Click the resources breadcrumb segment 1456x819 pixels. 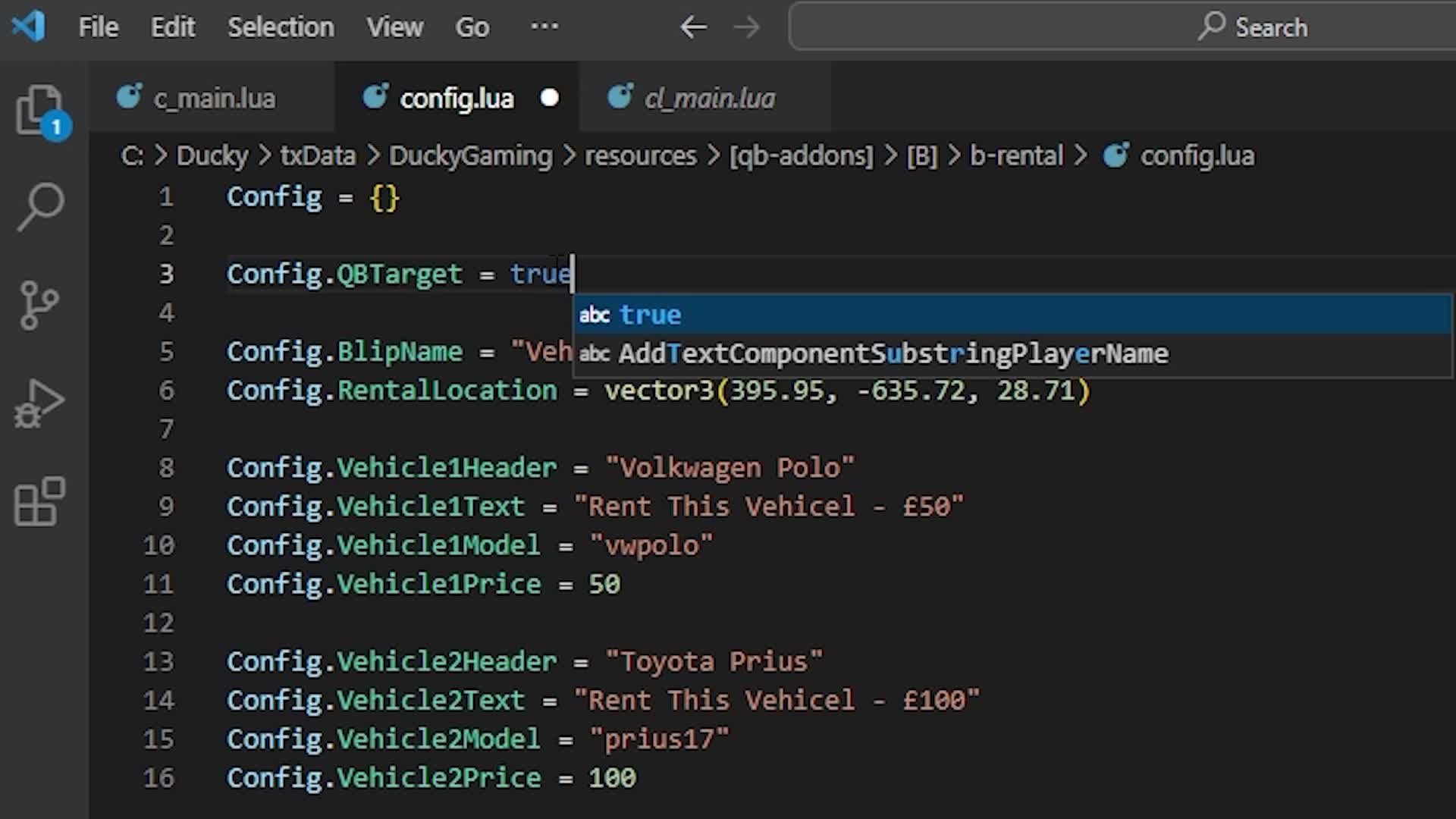[640, 156]
